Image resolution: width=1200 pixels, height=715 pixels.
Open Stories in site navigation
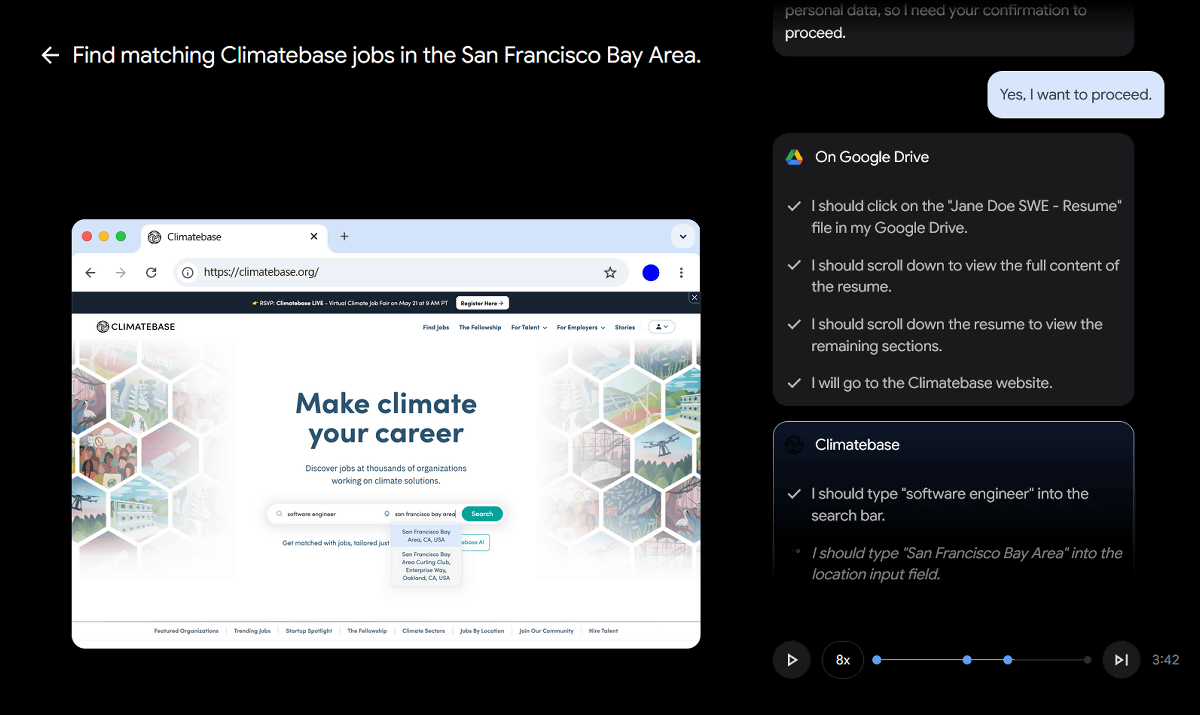[x=625, y=327]
